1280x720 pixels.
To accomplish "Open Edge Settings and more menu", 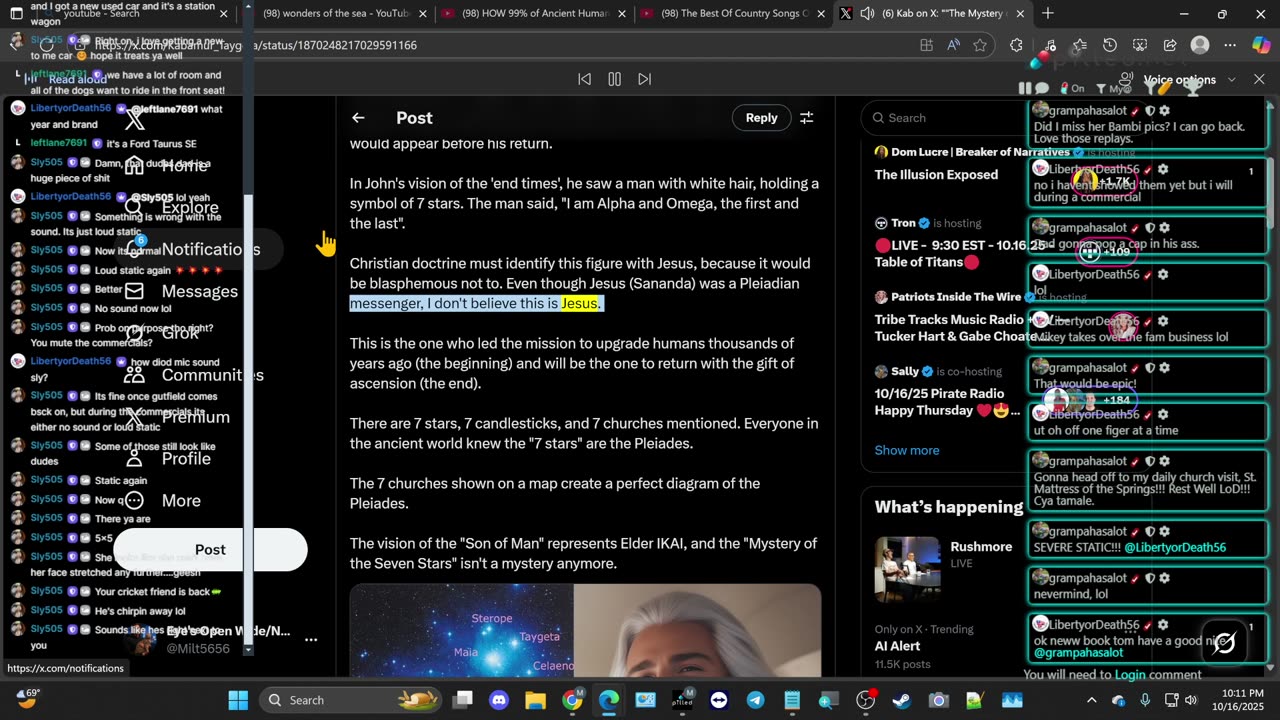I will click(x=1230, y=45).
